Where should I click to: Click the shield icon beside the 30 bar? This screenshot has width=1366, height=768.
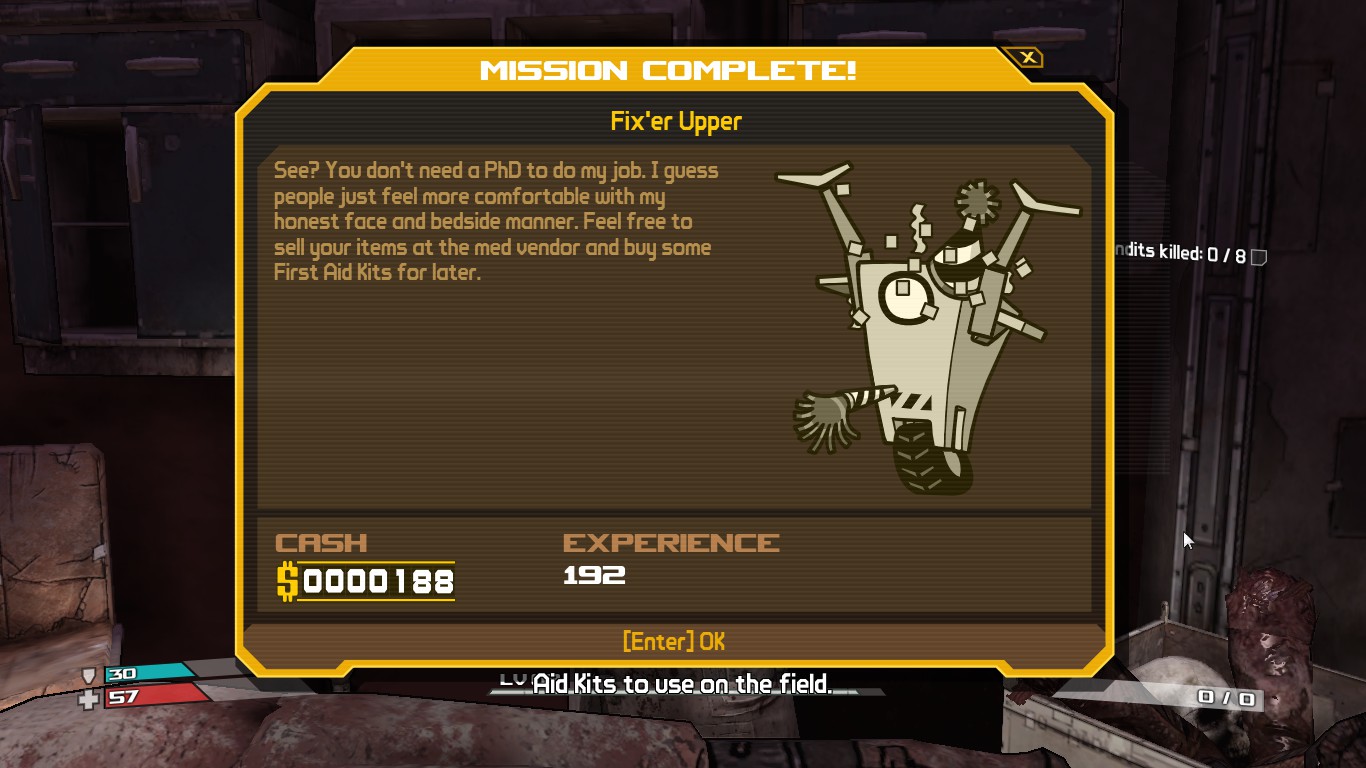(89, 676)
